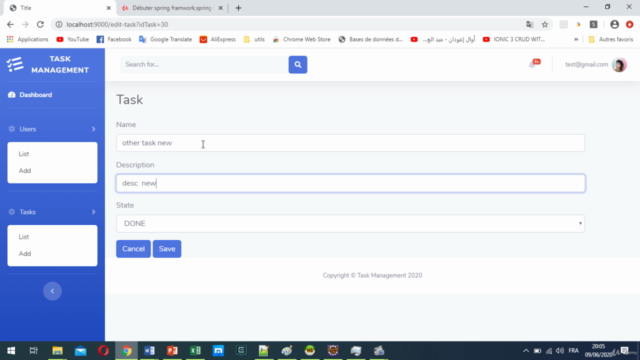Image resolution: width=640 pixels, height=360 pixels.
Task: Open Add under Users
Action: pos(25,171)
